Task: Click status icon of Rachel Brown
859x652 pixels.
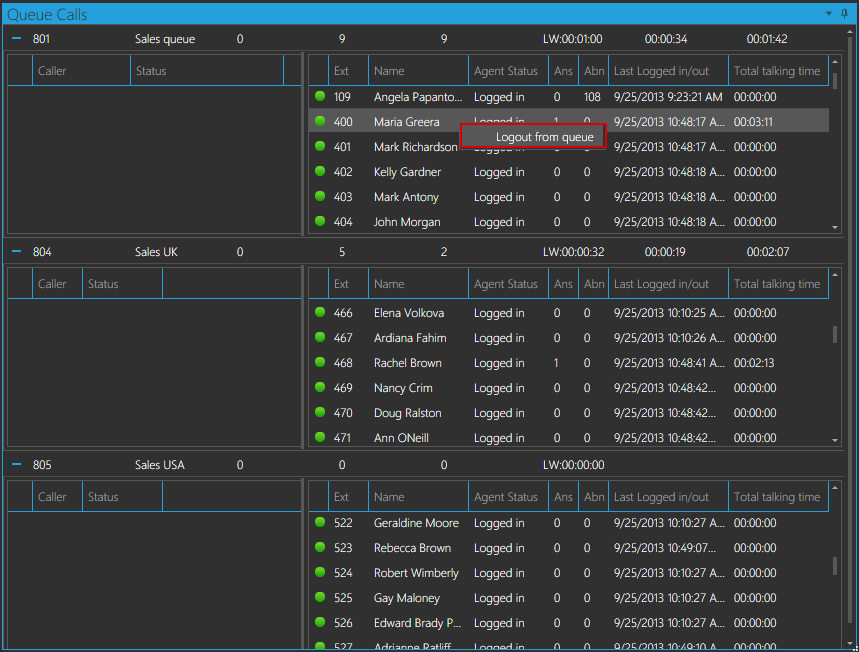Action: pos(320,362)
